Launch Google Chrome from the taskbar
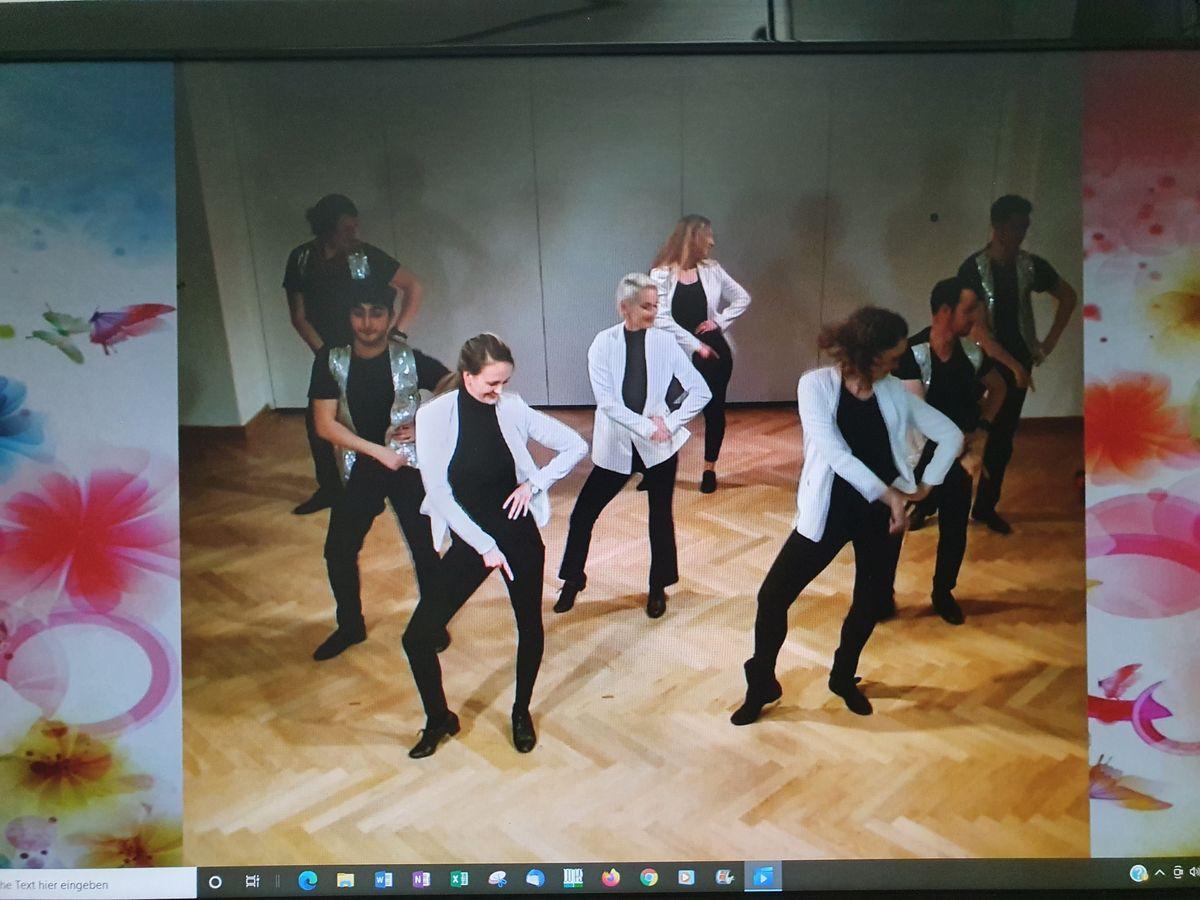Screen dimensions: 1200x900 click(649, 878)
